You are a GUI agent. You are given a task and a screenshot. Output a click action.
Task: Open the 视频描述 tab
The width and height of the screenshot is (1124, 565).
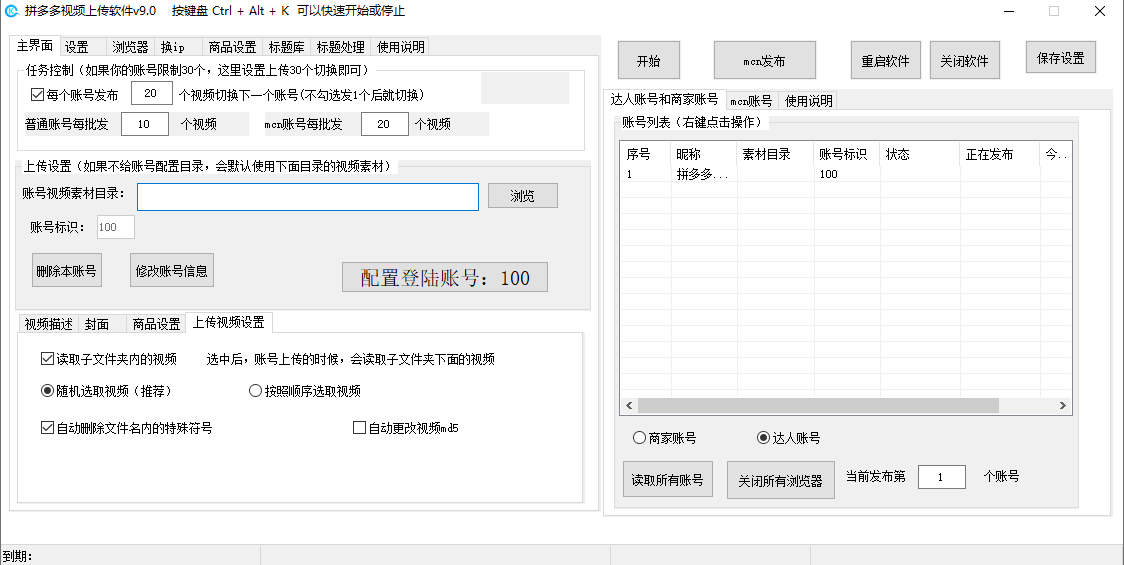(x=48, y=324)
